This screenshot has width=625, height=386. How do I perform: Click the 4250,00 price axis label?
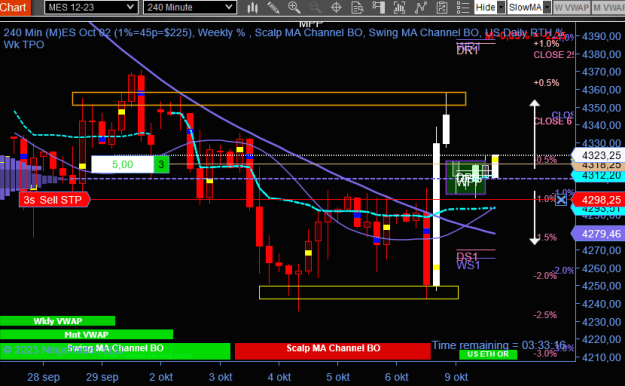(x=601, y=286)
